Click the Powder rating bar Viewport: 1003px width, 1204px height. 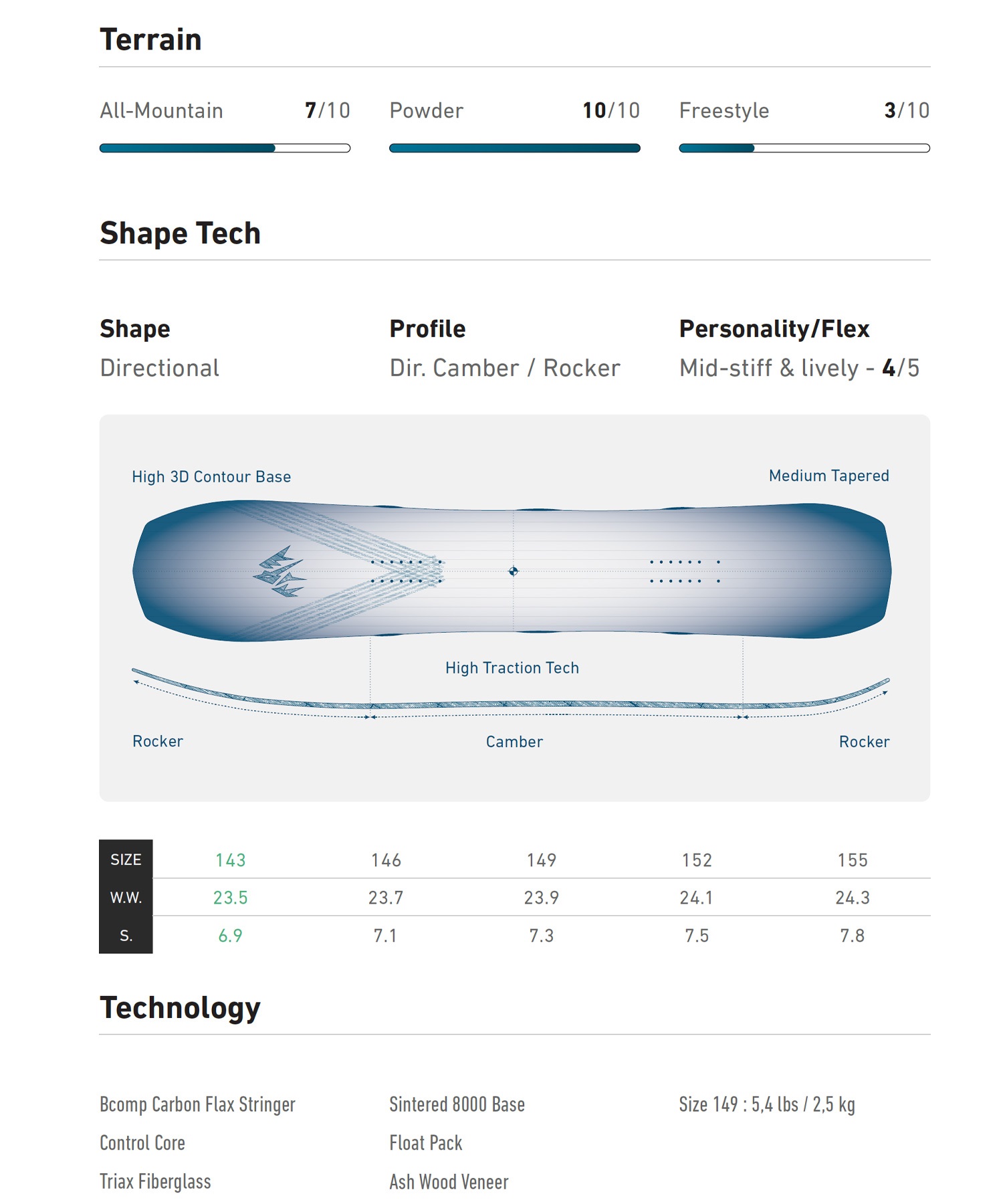tap(515, 148)
